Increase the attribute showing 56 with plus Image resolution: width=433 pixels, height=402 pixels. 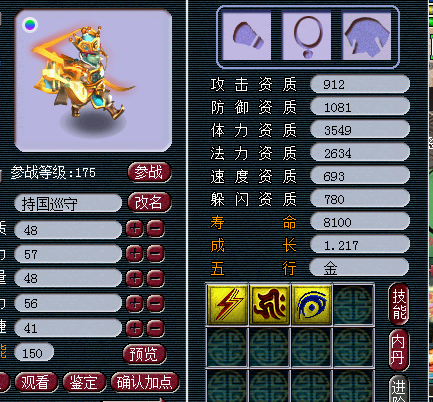click(x=135, y=303)
